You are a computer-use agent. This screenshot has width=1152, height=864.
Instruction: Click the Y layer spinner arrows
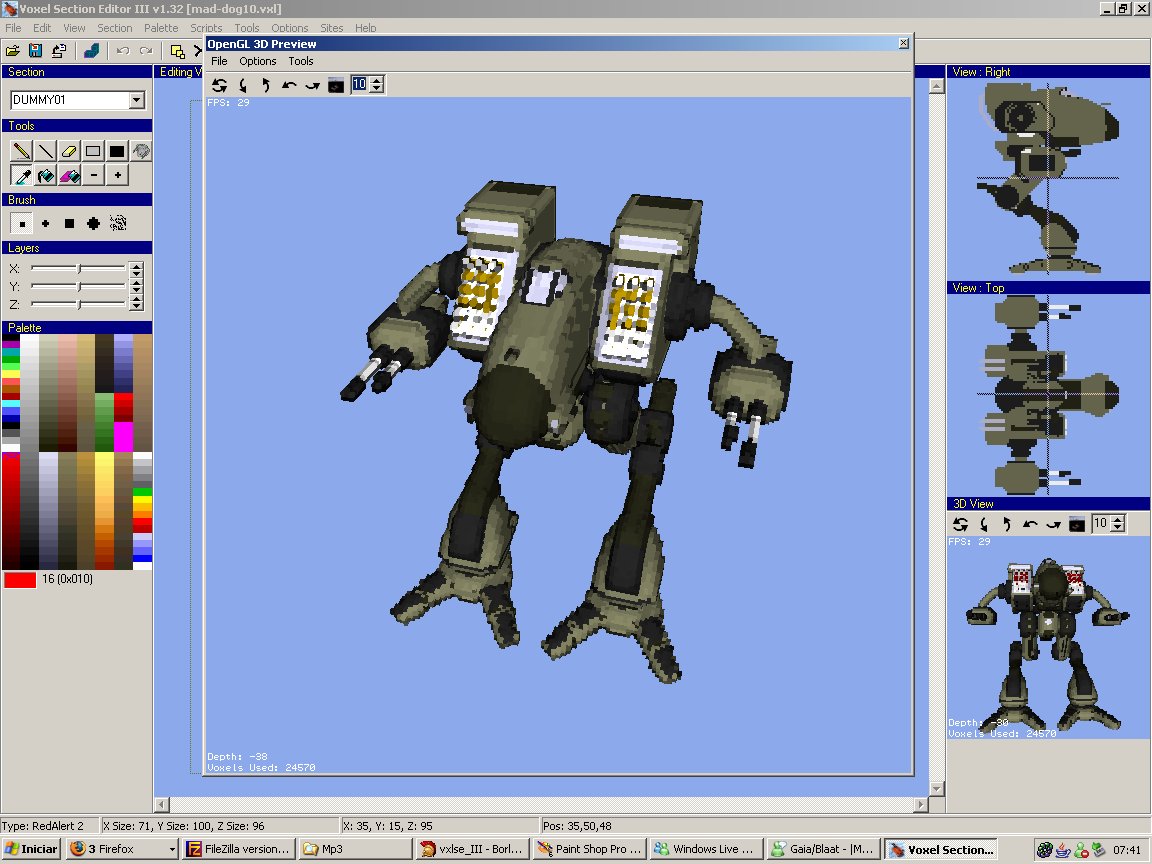tap(136, 287)
